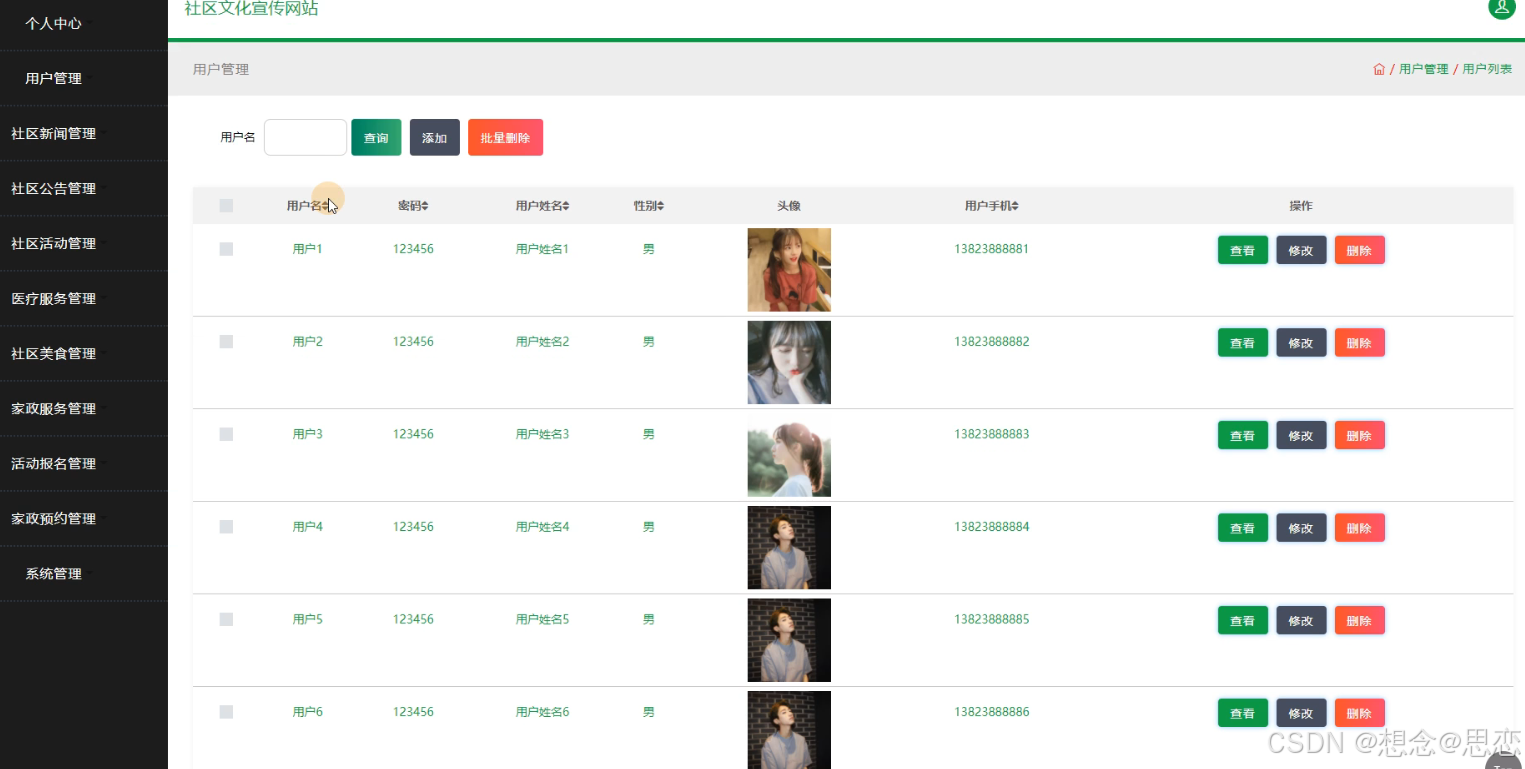Open 家政预约管理 sidebar menu
The width and height of the screenshot is (1525, 769).
click(84, 518)
